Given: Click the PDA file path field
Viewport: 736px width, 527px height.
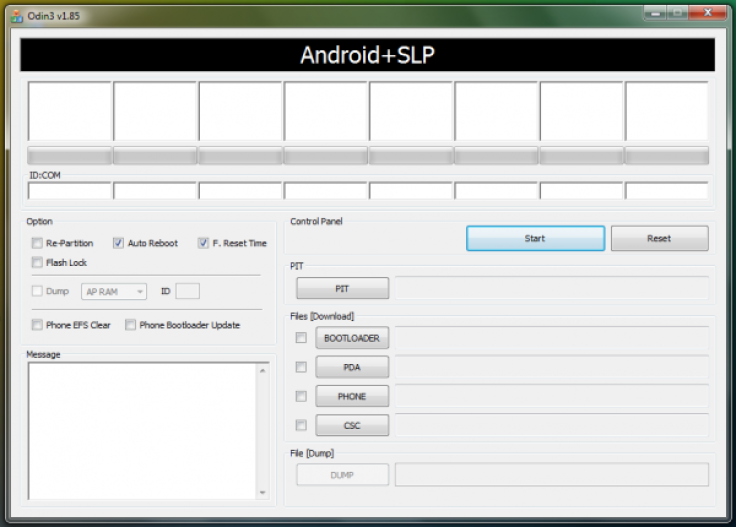Looking at the screenshot, I should click(552, 367).
